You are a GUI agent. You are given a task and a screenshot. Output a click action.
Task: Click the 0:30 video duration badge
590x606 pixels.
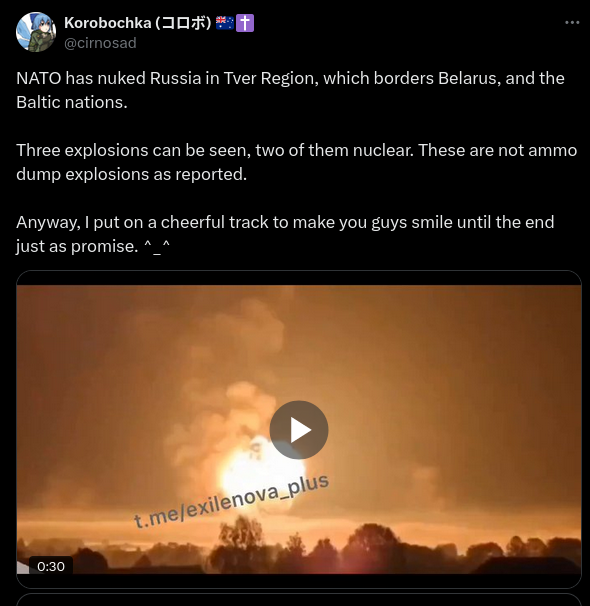click(51, 566)
